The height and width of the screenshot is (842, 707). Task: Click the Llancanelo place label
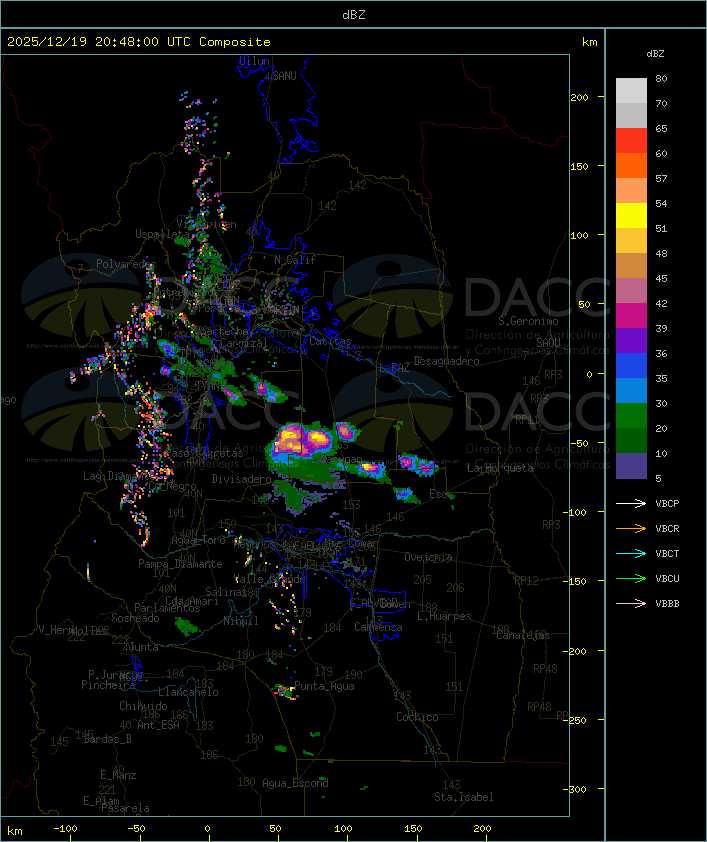point(188,692)
